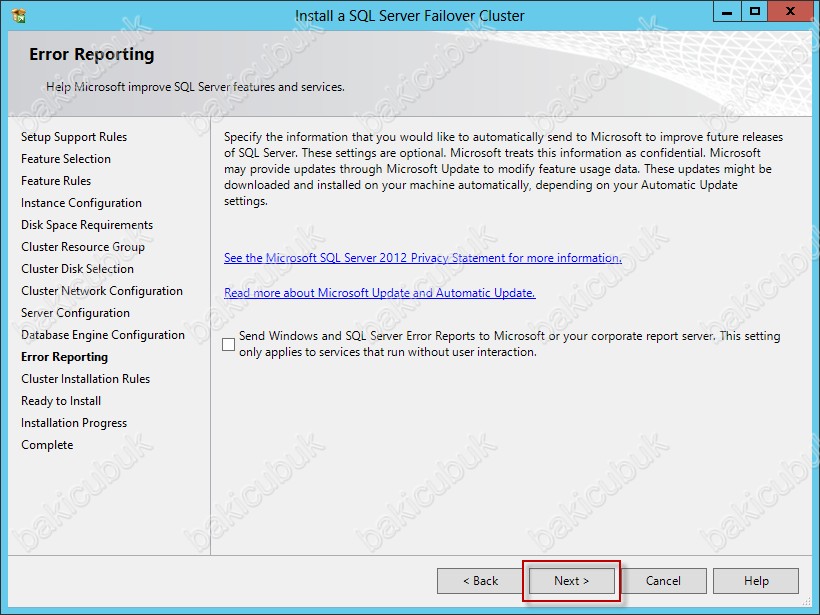The height and width of the screenshot is (615, 820).
Task: Click Database Engine Configuration in step list
Action: click(103, 335)
